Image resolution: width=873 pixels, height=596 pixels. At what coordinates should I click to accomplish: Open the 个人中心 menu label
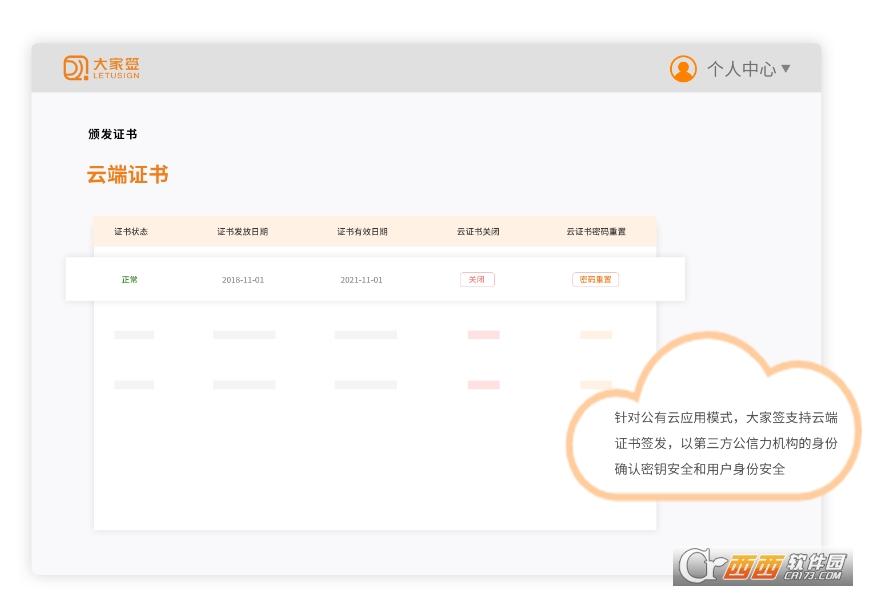[741, 69]
